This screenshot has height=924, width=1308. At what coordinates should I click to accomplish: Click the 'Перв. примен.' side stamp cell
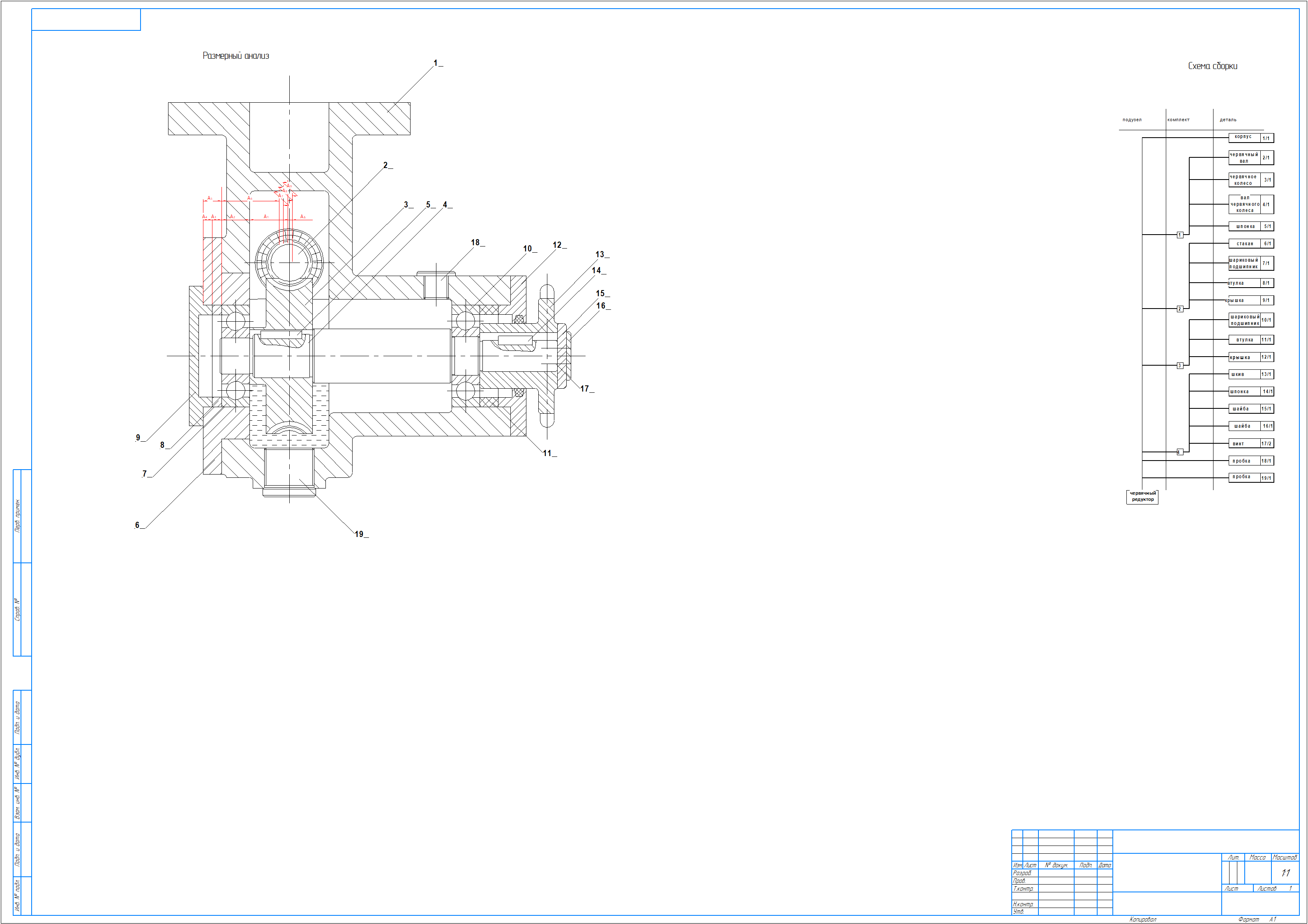tap(17, 516)
